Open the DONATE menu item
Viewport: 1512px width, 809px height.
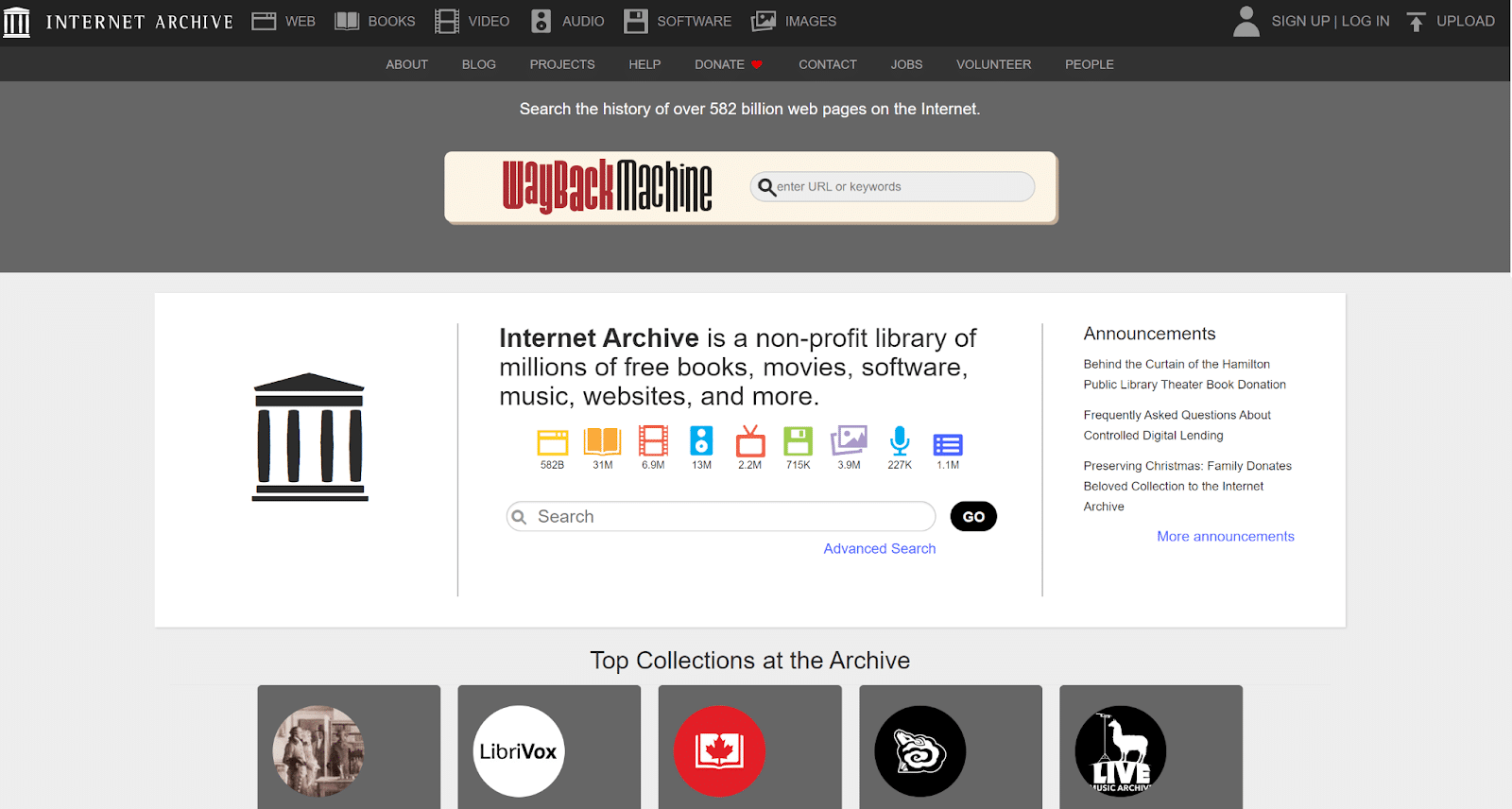coord(729,64)
